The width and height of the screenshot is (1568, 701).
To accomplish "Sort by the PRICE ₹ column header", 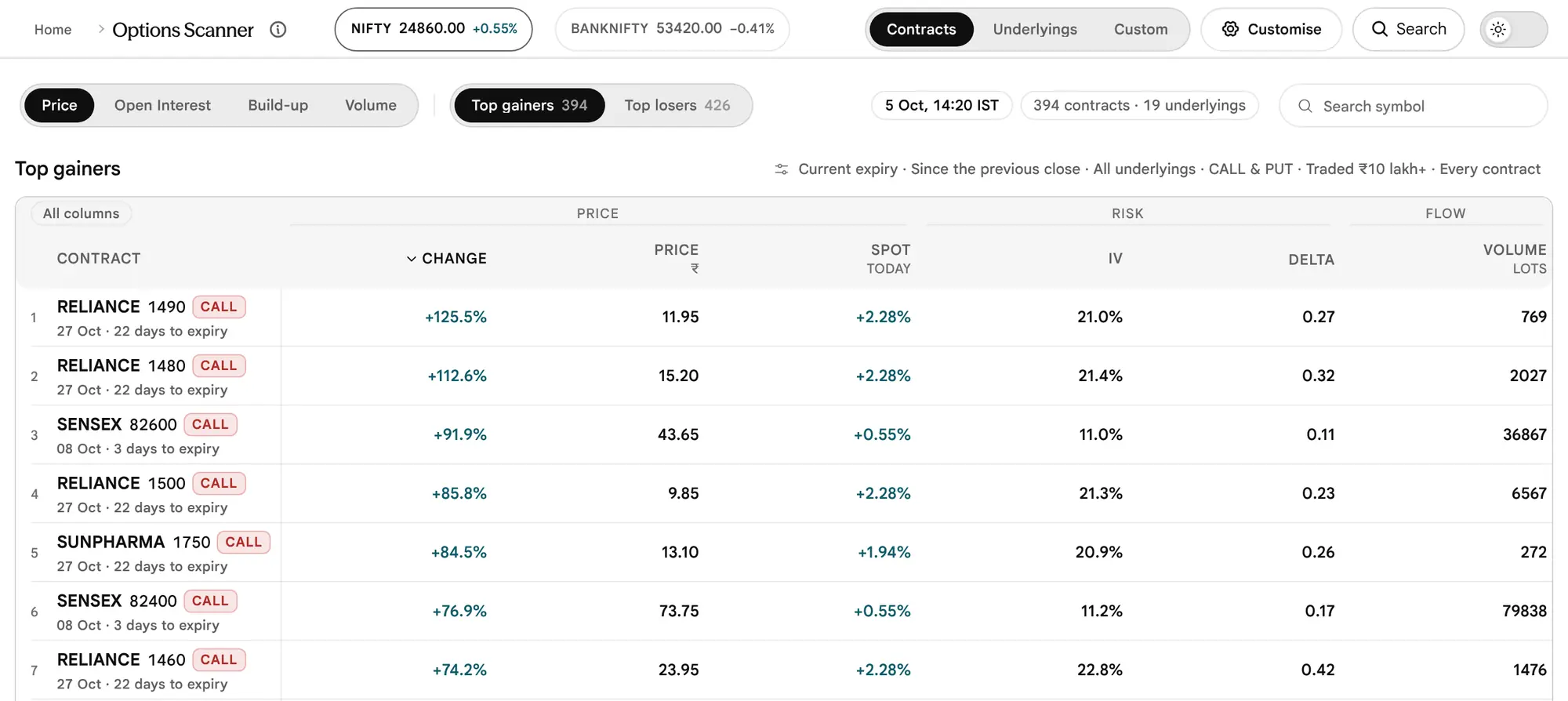I will [676, 259].
